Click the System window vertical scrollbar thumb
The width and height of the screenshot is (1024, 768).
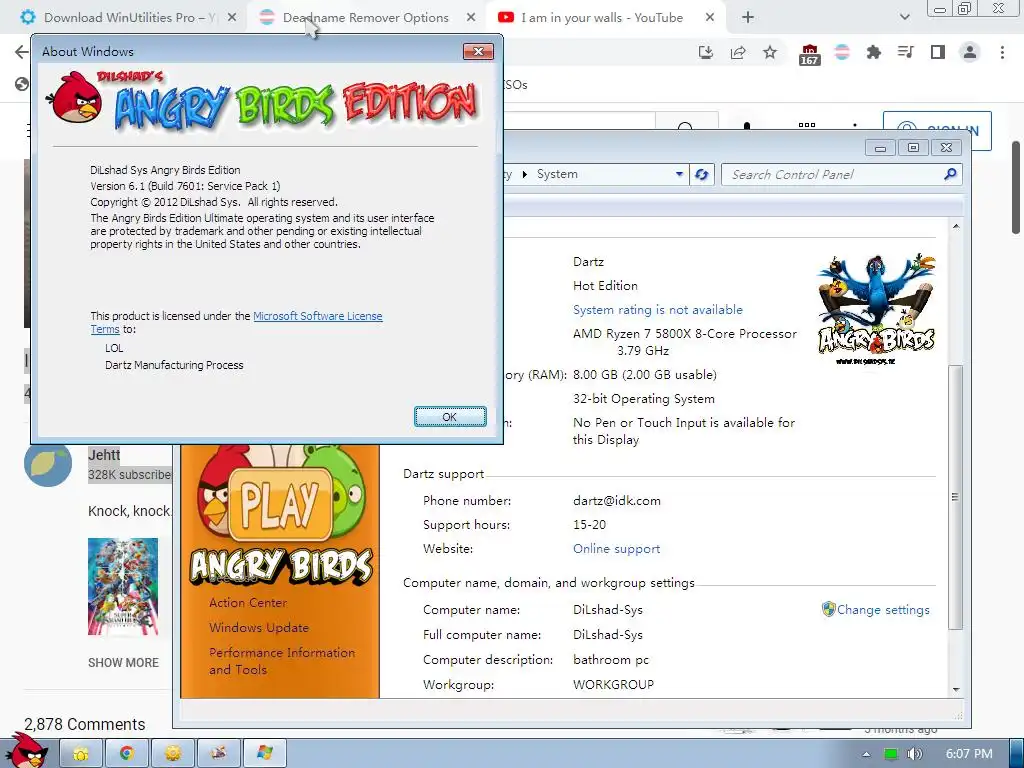click(955, 496)
